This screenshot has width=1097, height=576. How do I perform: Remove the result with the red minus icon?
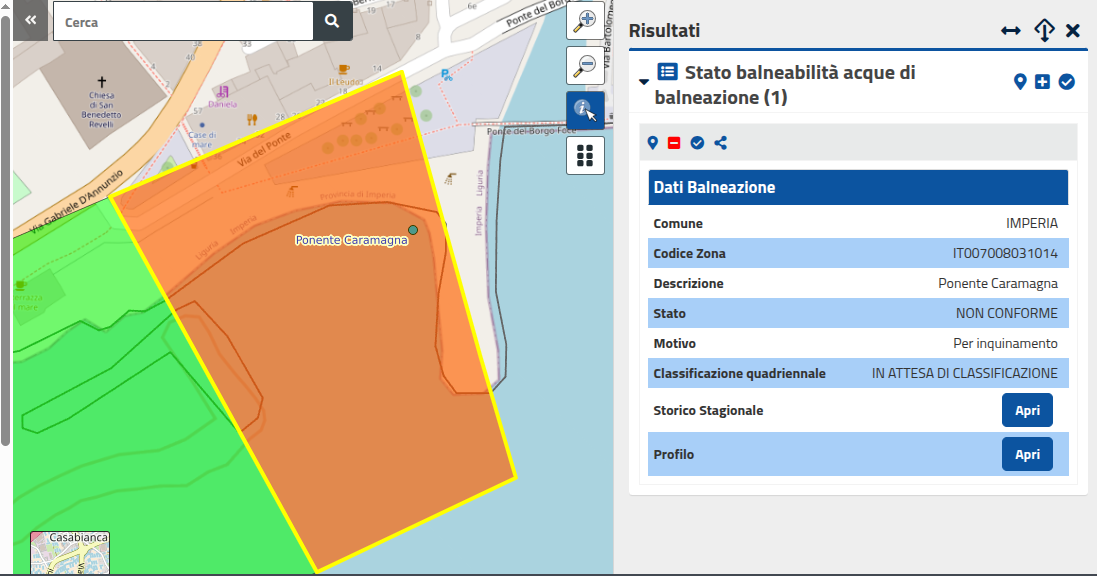pos(674,143)
